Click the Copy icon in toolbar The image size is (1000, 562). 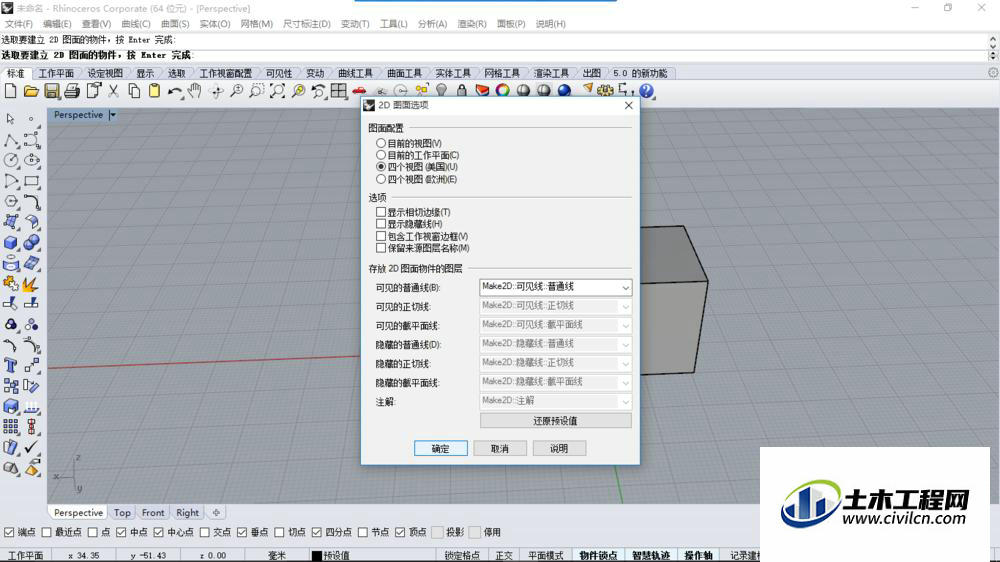click(134, 91)
